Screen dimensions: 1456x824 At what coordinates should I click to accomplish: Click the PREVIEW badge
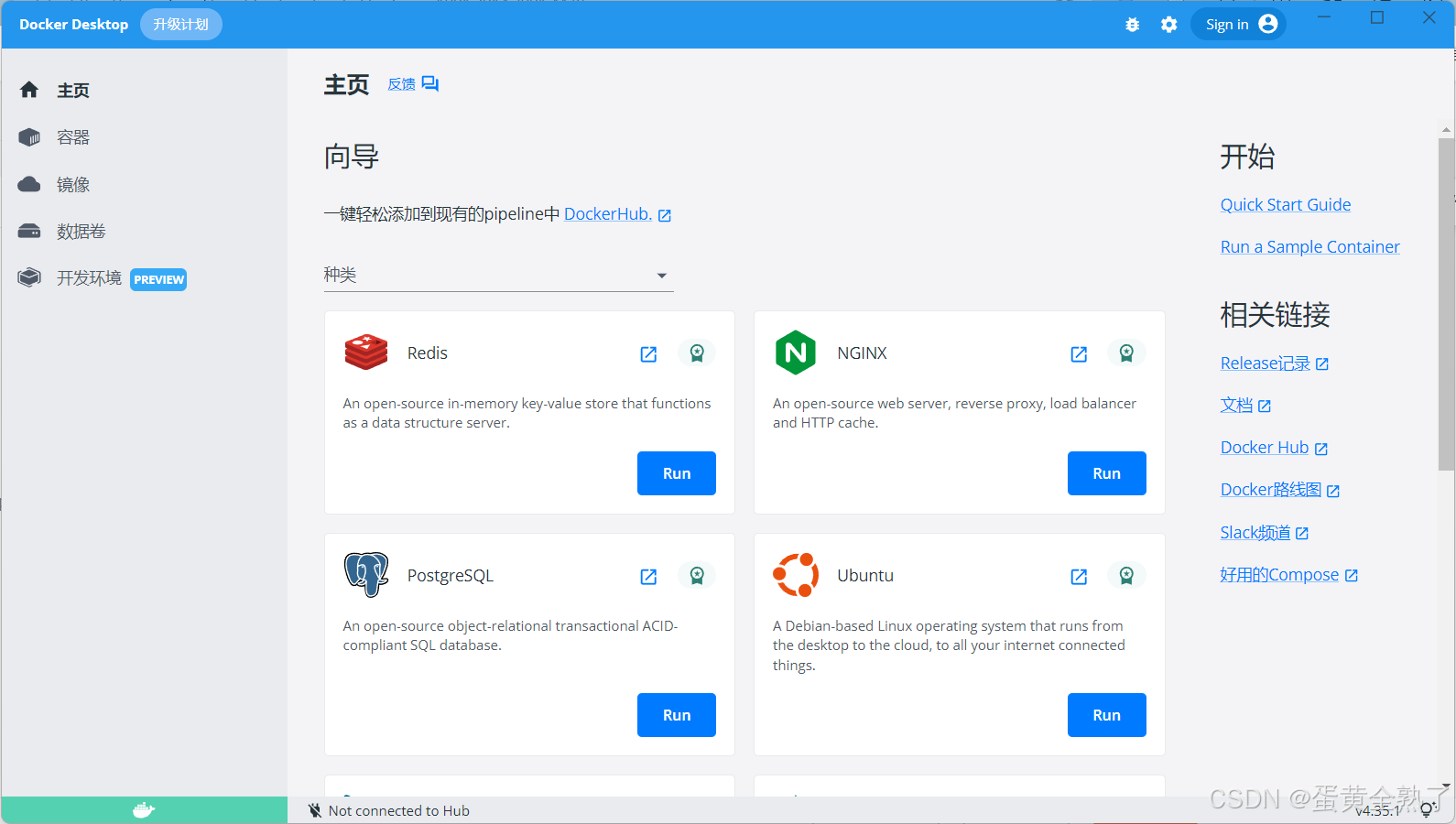pos(158,279)
